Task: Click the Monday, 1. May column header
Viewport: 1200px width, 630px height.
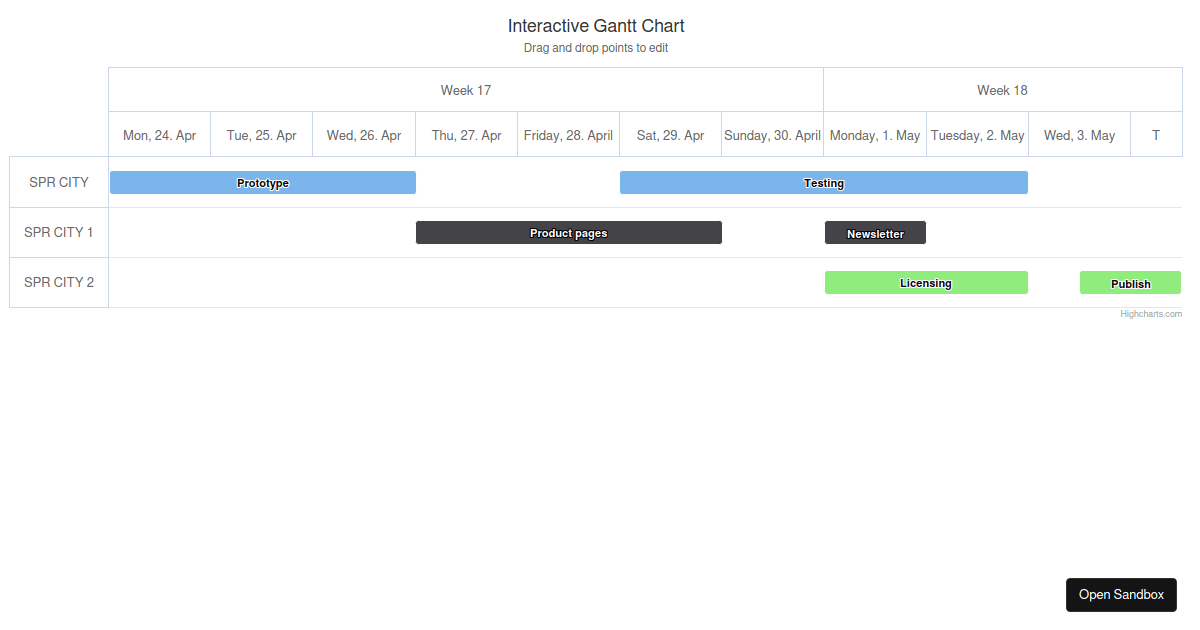Action: pos(874,134)
